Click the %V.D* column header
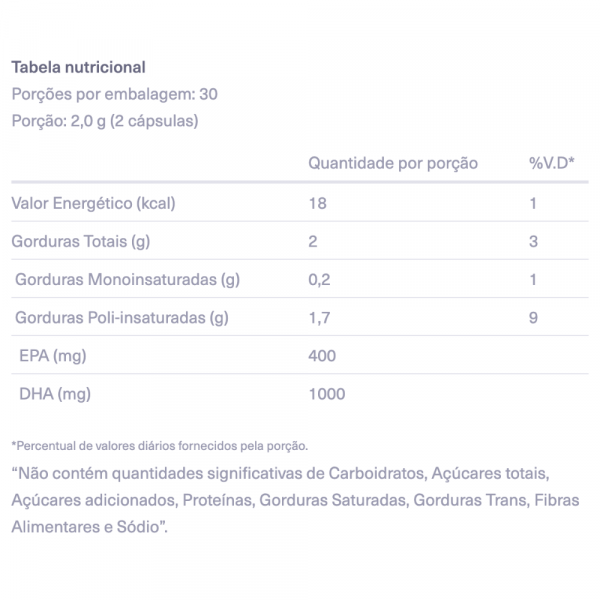This screenshot has width=600, height=600. (552, 163)
